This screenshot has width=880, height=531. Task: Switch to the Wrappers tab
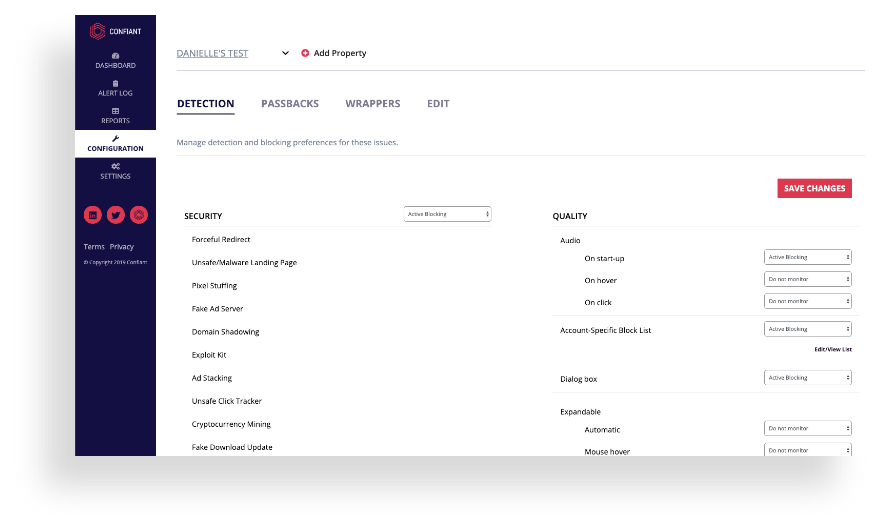tap(372, 104)
